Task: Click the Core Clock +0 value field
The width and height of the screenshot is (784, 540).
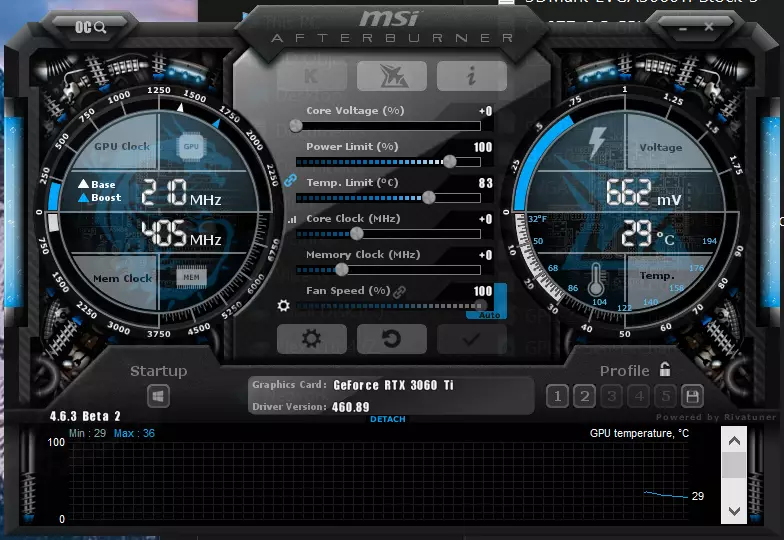Action: (x=485, y=219)
